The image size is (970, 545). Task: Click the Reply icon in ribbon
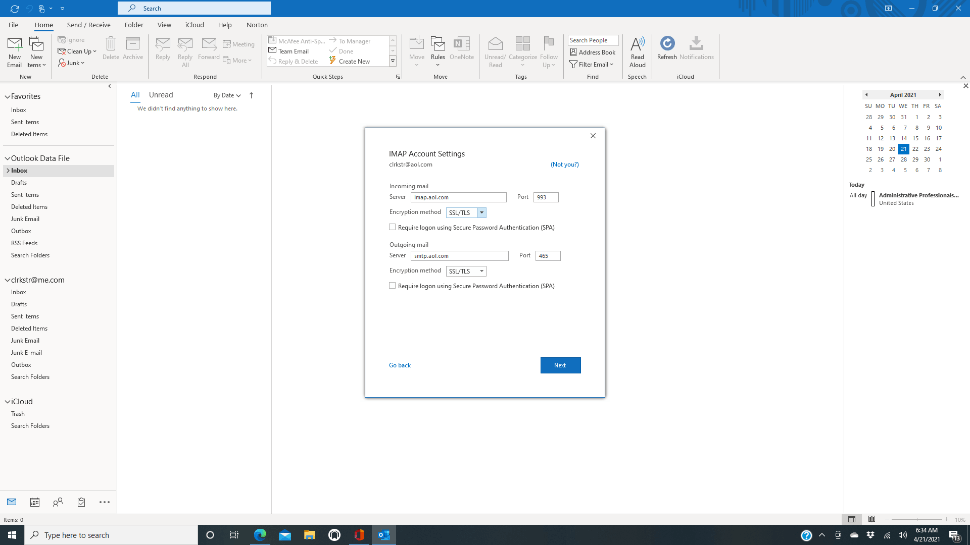click(x=163, y=44)
